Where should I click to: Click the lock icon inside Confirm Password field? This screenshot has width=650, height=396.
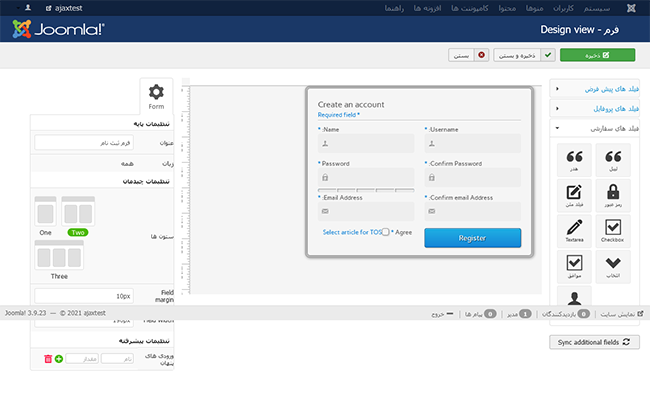(432, 177)
